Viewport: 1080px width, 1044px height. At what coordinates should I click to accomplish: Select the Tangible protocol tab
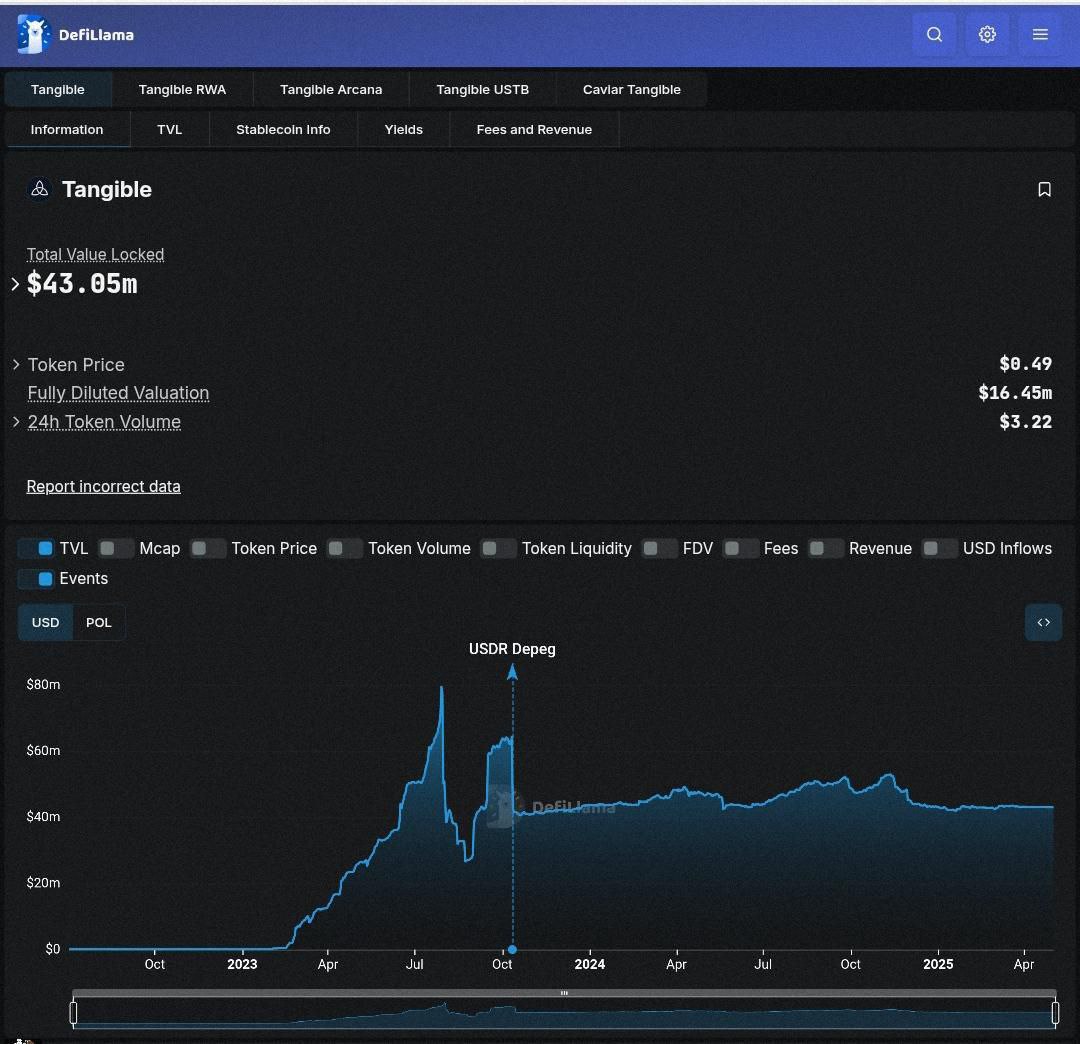(58, 90)
